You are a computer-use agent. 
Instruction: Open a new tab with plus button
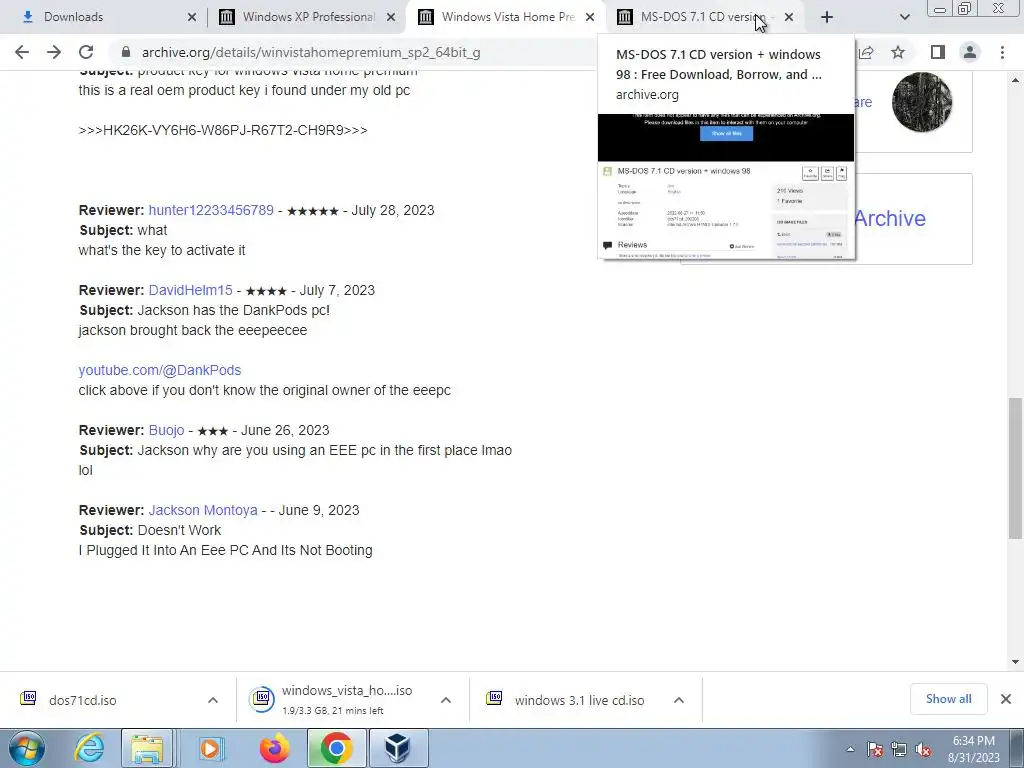click(827, 17)
